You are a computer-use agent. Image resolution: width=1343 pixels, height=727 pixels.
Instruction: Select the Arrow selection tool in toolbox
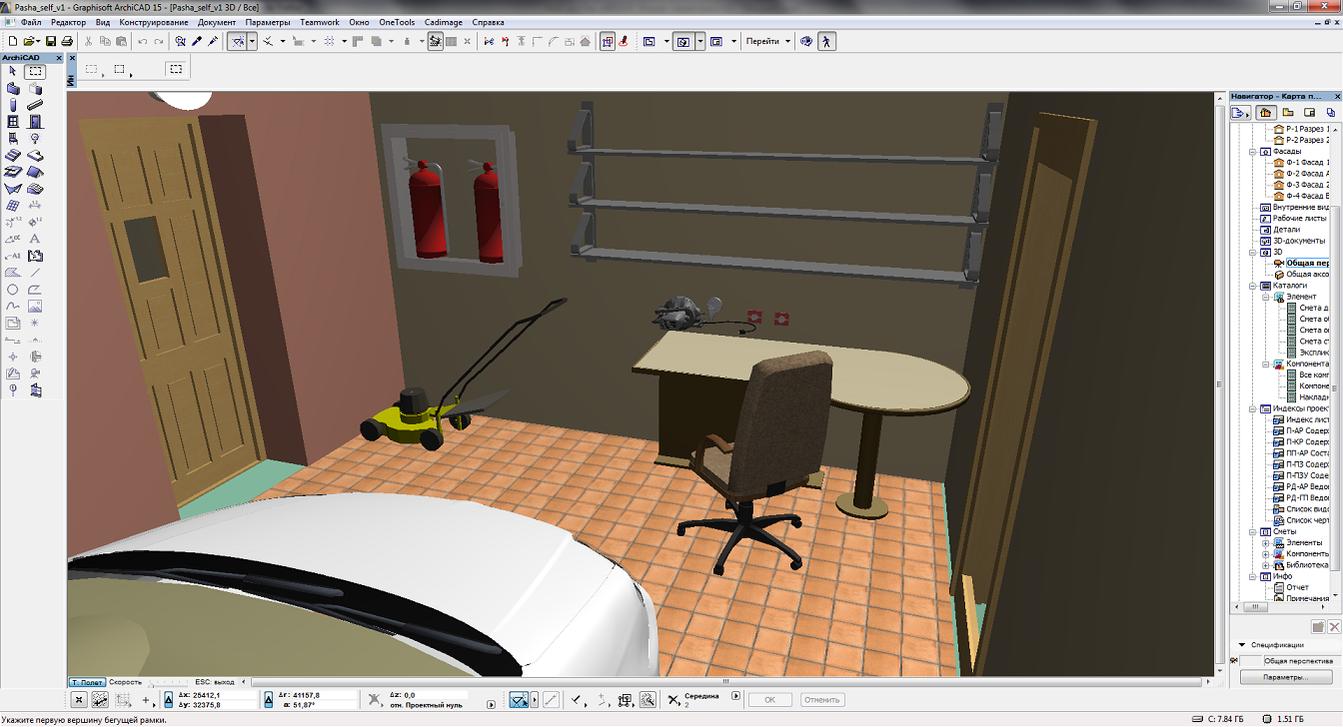13,72
